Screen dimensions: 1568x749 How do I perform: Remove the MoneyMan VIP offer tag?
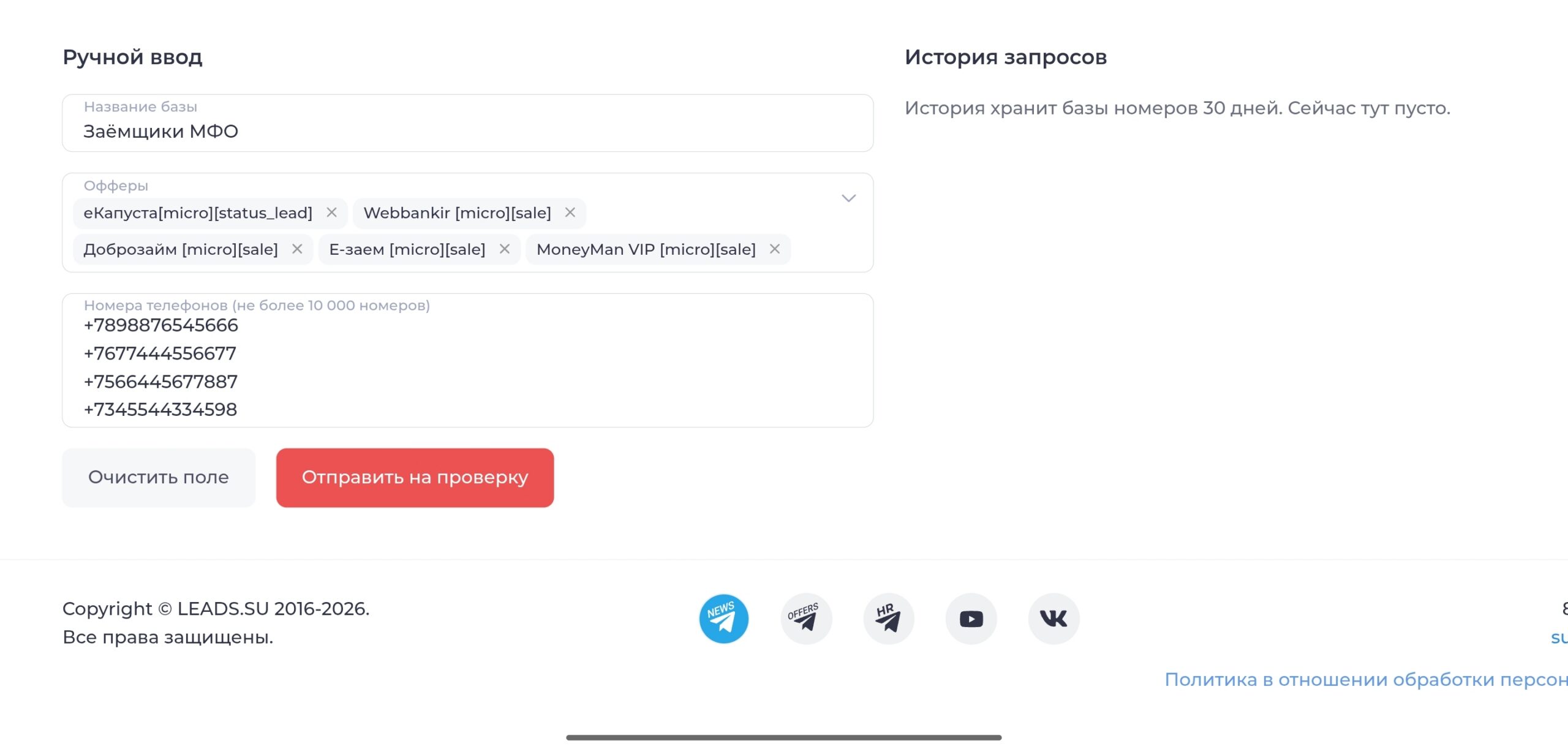(x=774, y=249)
